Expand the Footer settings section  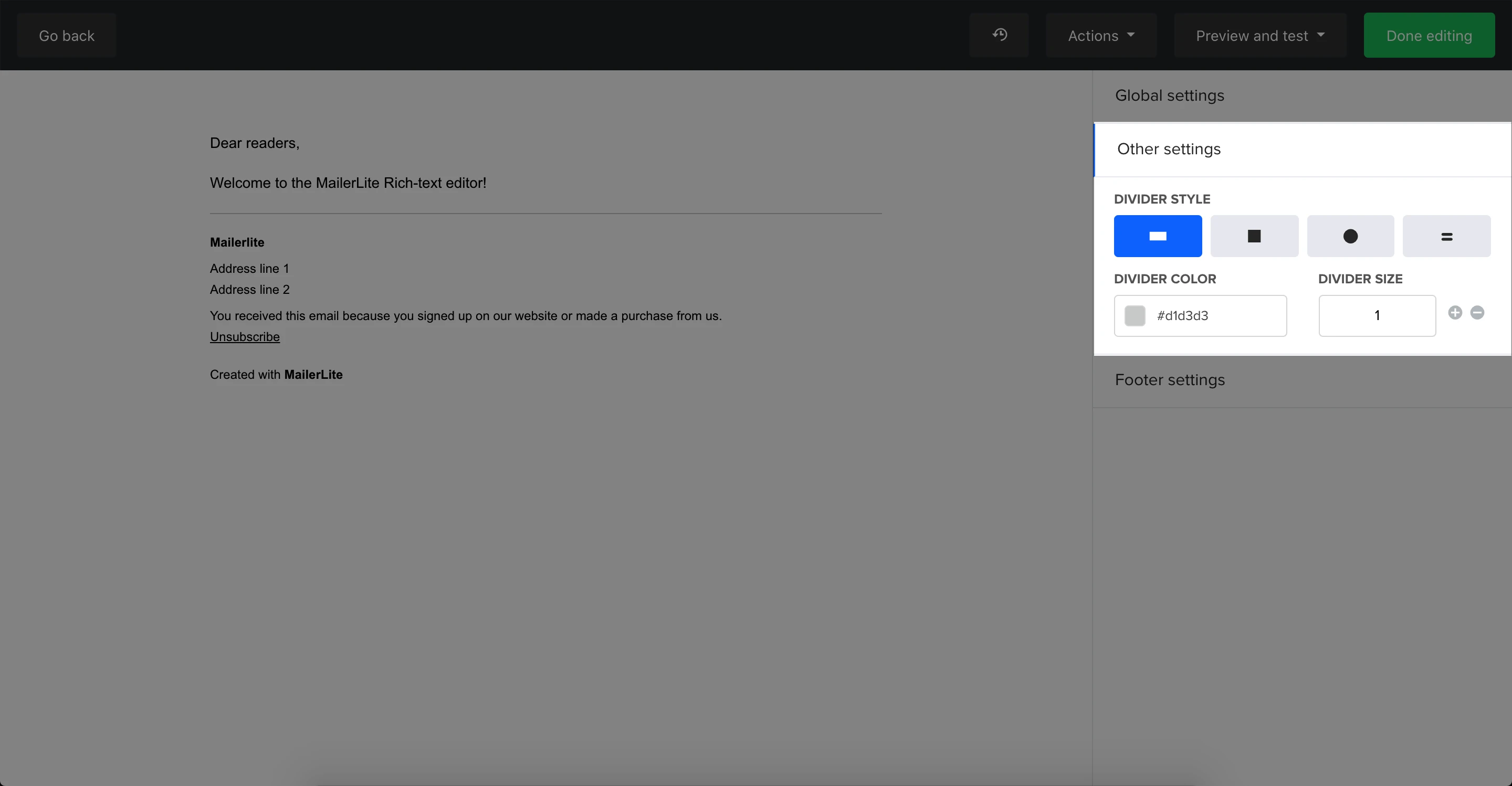(x=1169, y=380)
